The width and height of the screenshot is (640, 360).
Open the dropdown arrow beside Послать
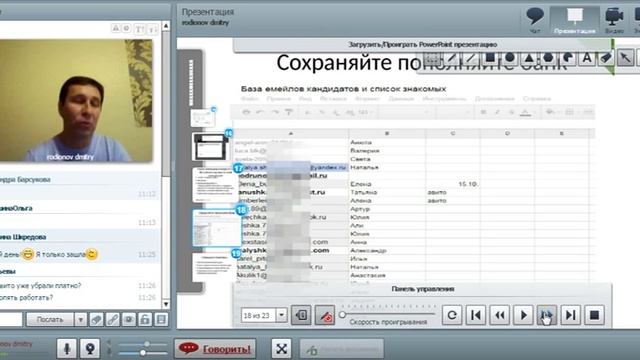point(80,320)
